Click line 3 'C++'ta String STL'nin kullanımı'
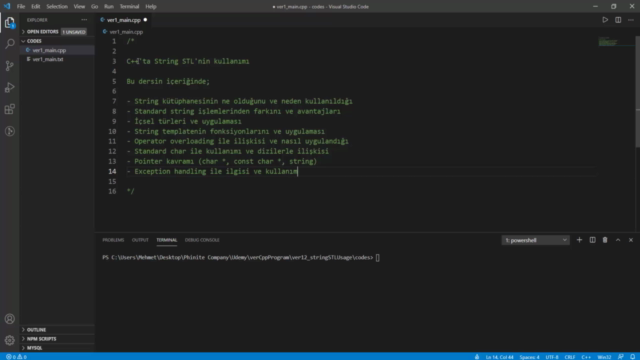This screenshot has width=640, height=360. 188,61
